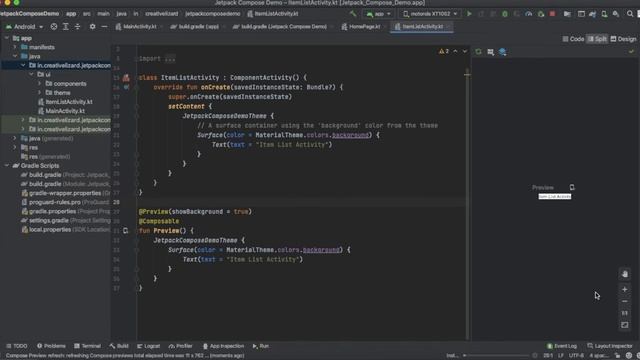This screenshot has height=360, width=640.
Task: Expand the collapsed import block
Action: click(170, 59)
